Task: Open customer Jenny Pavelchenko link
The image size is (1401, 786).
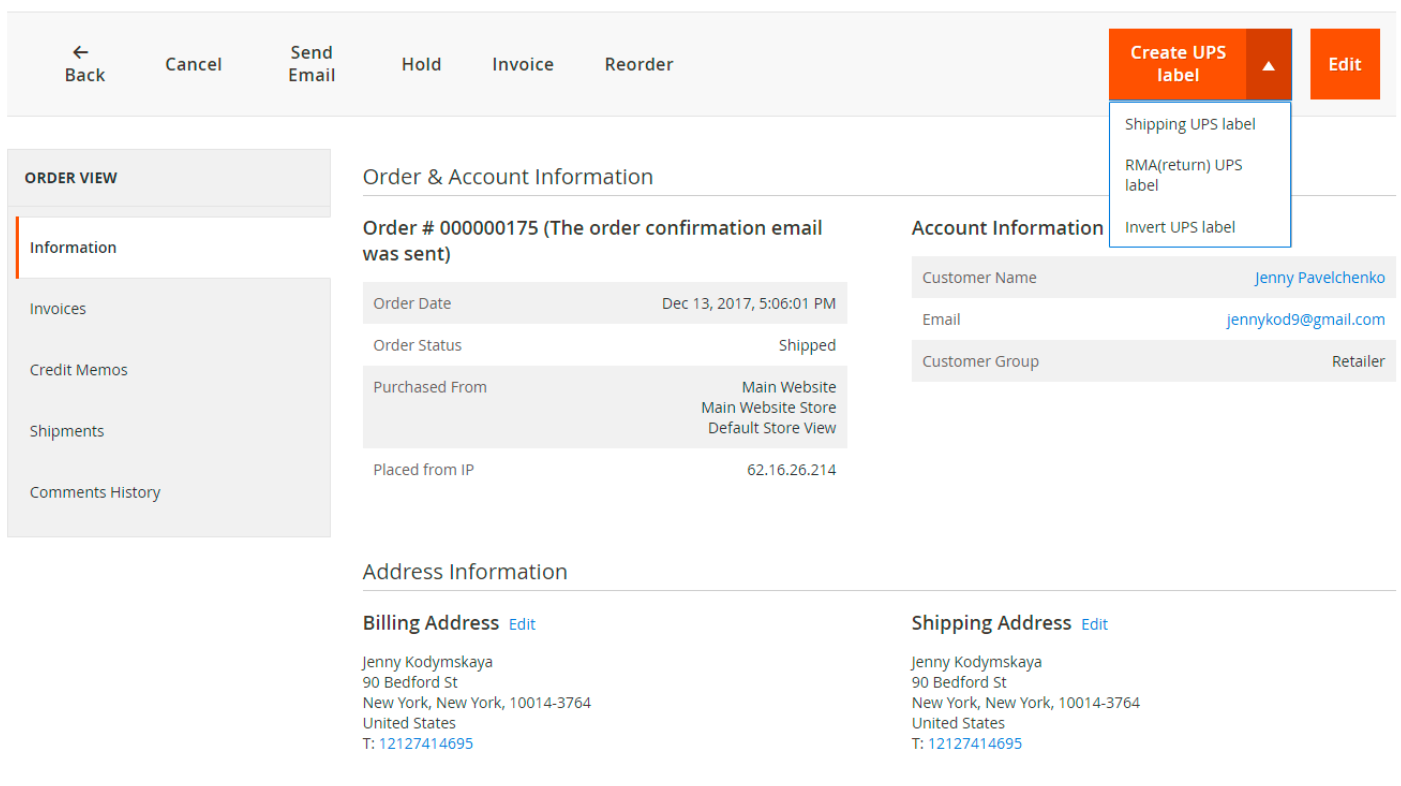Action: [1319, 278]
